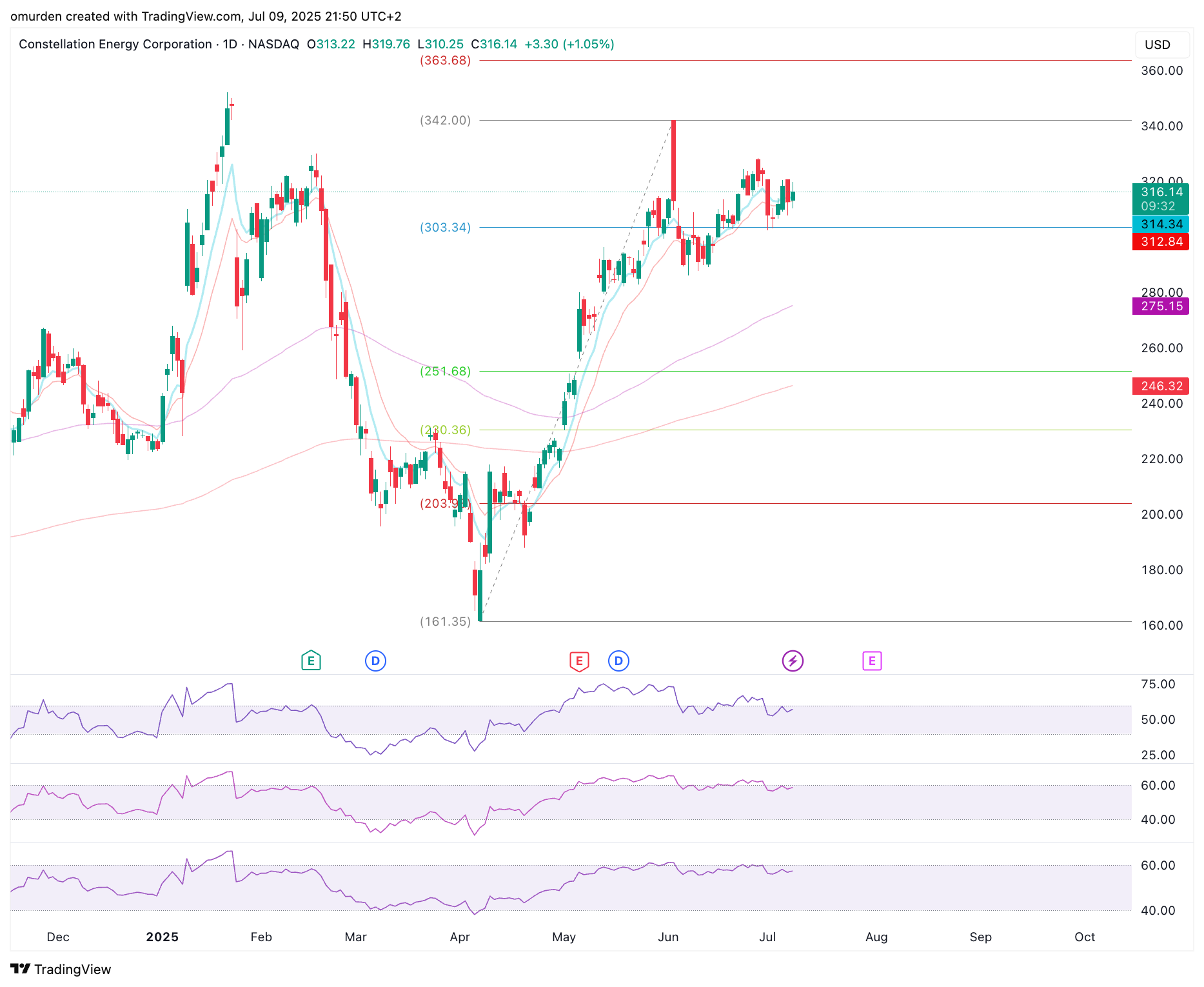This screenshot has width=1204, height=987.
Task: Click the 160.00 price axis label
Action: (x=1162, y=625)
